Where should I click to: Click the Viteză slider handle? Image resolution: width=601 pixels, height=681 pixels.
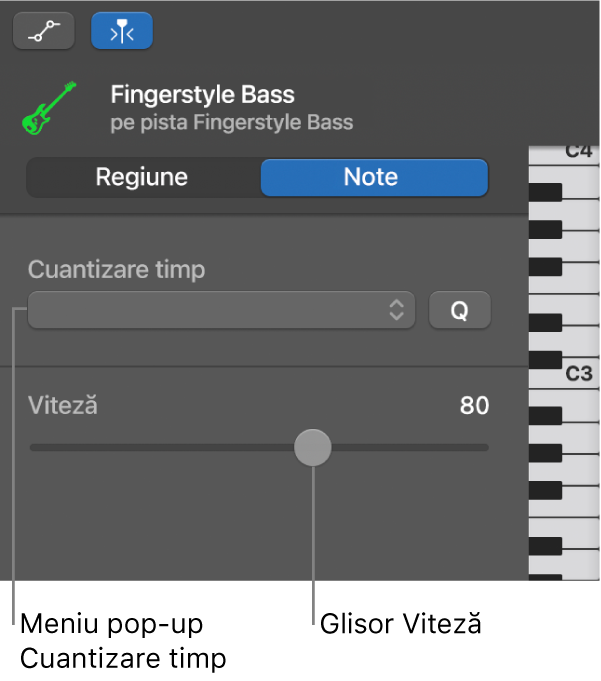313,447
